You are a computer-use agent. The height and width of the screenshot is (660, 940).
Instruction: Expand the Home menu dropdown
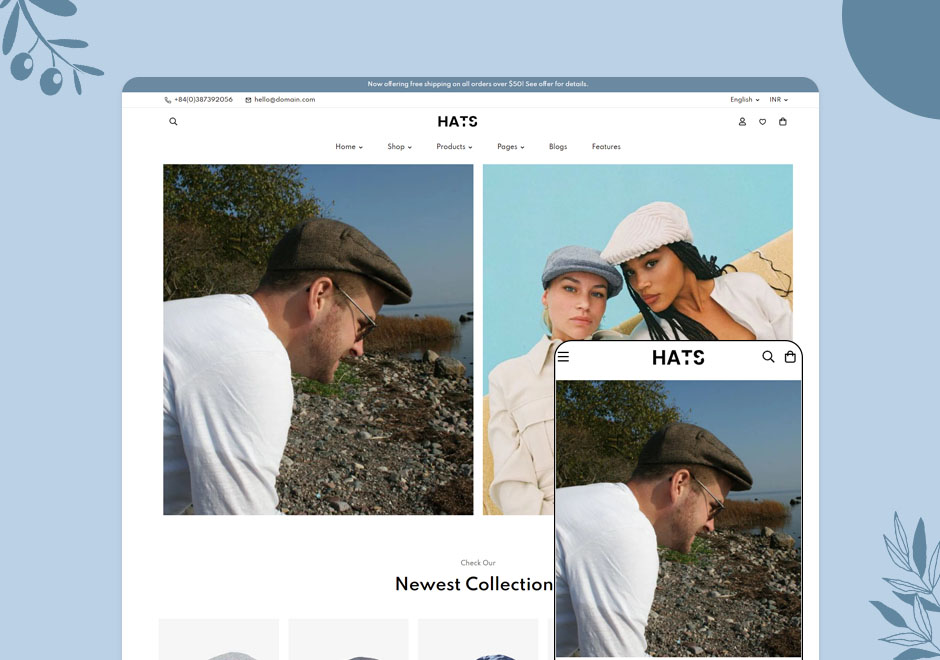click(x=349, y=147)
